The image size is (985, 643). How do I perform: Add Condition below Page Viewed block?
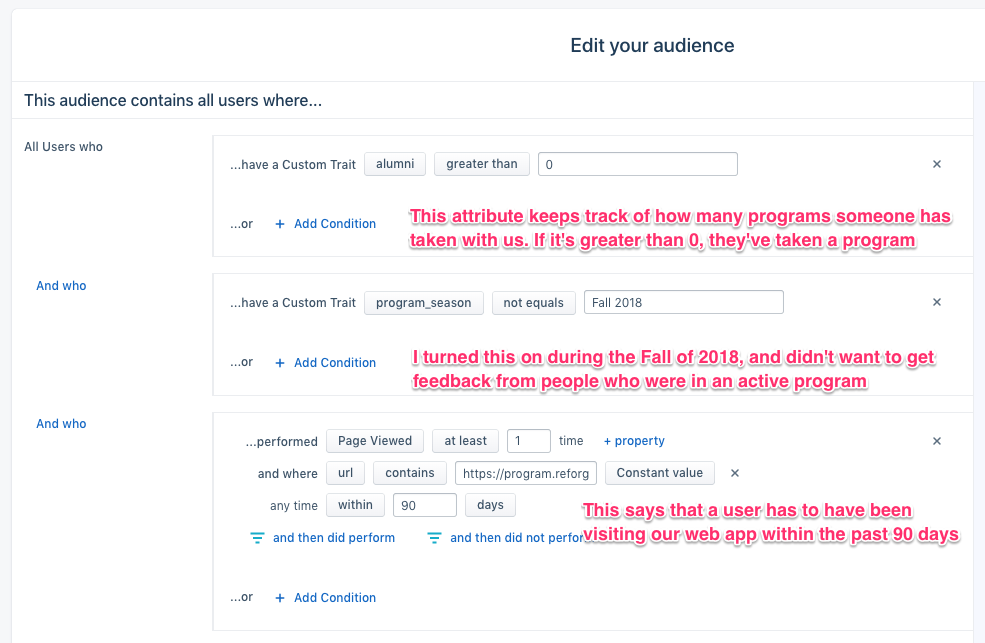(325, 598)
